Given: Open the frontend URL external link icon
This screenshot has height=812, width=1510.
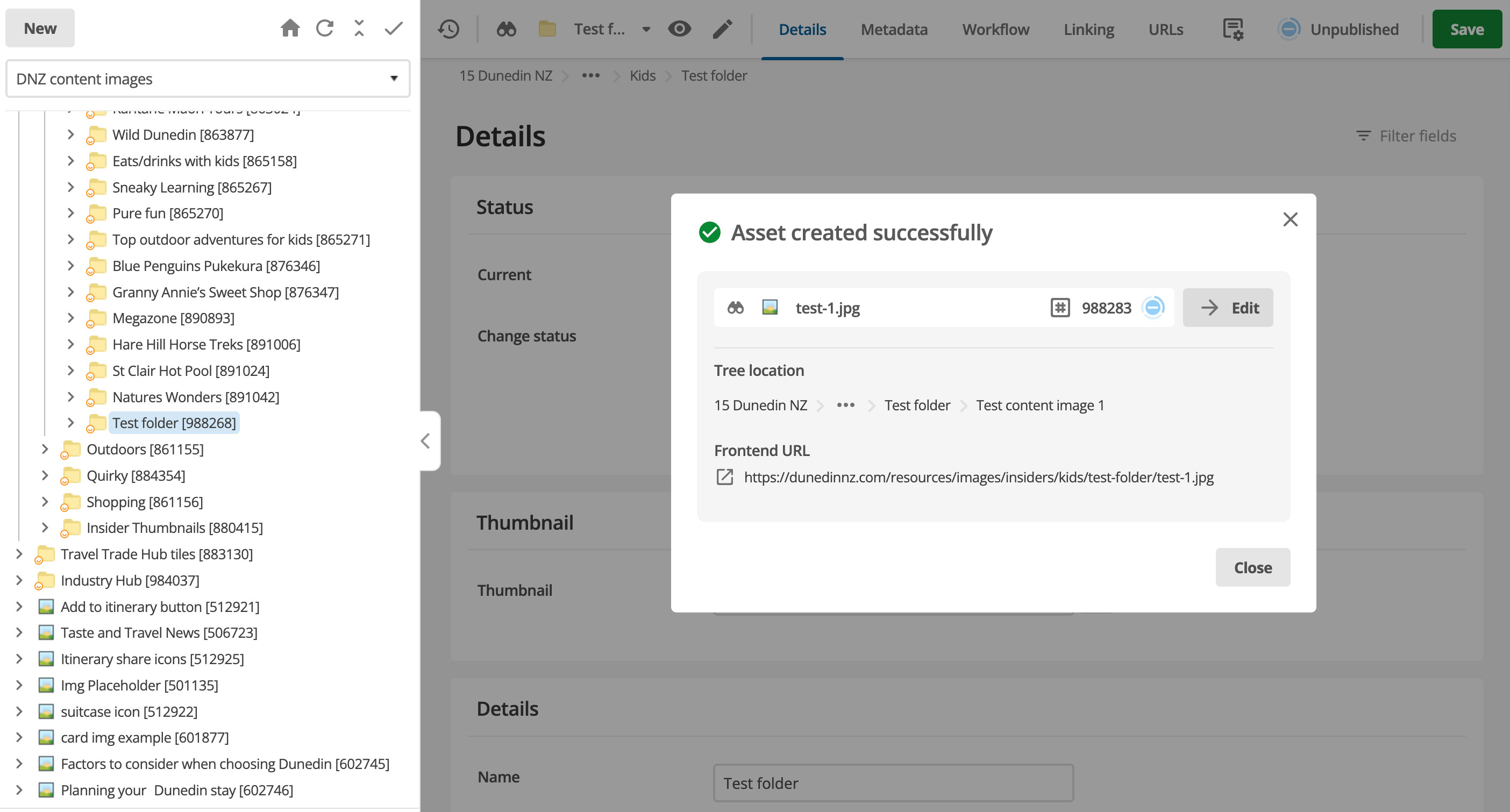Looking at the screenshot, I should pos(724,477).
